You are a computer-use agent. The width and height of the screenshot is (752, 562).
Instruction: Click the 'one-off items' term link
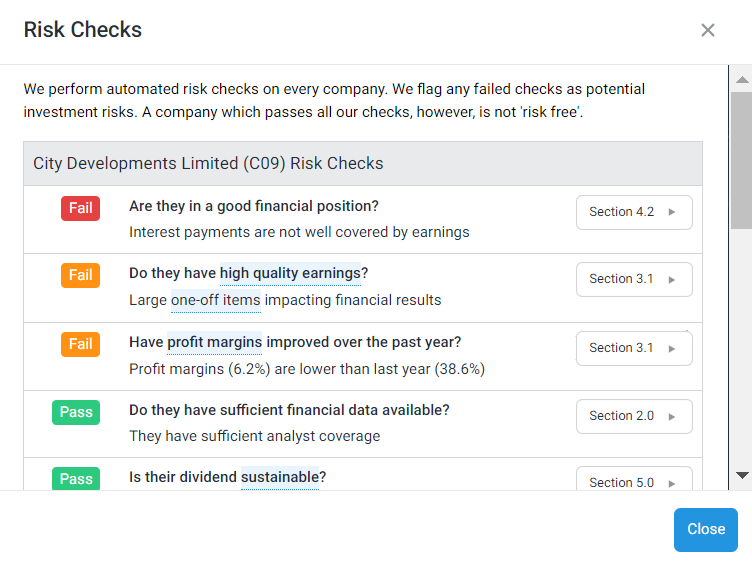[215, 300]
